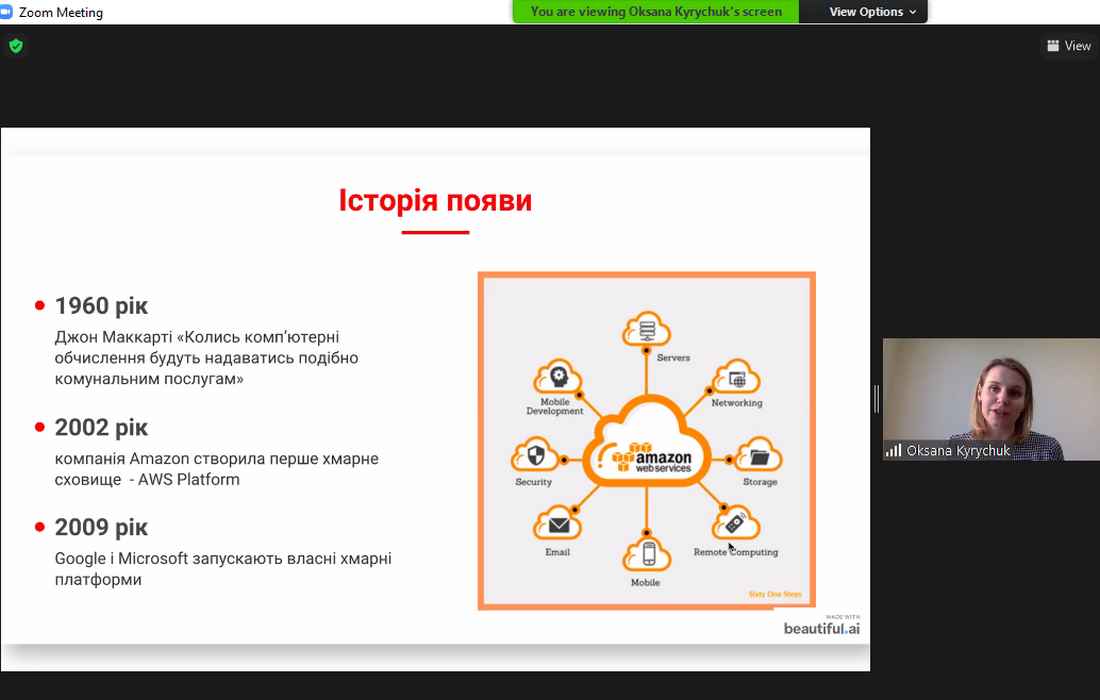Click the Servers cloud icon
This screenshot has width=1100, height=700.
tap(645, 329)
